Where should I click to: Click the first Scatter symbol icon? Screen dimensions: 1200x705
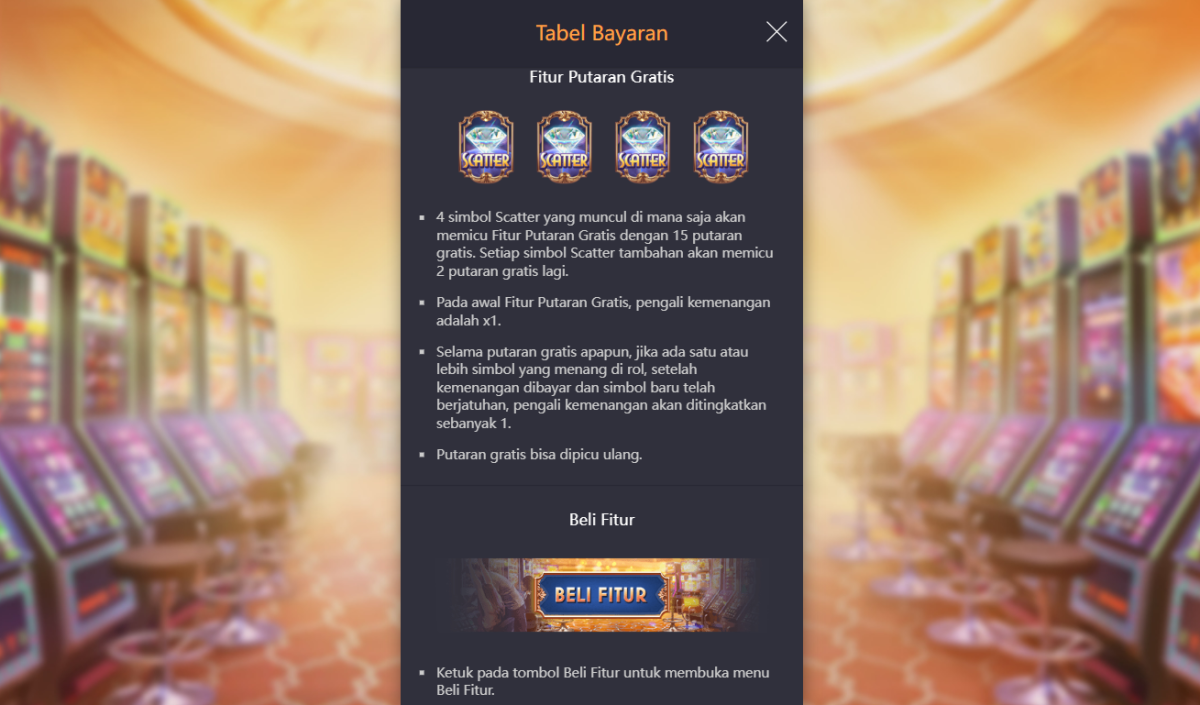486,147
